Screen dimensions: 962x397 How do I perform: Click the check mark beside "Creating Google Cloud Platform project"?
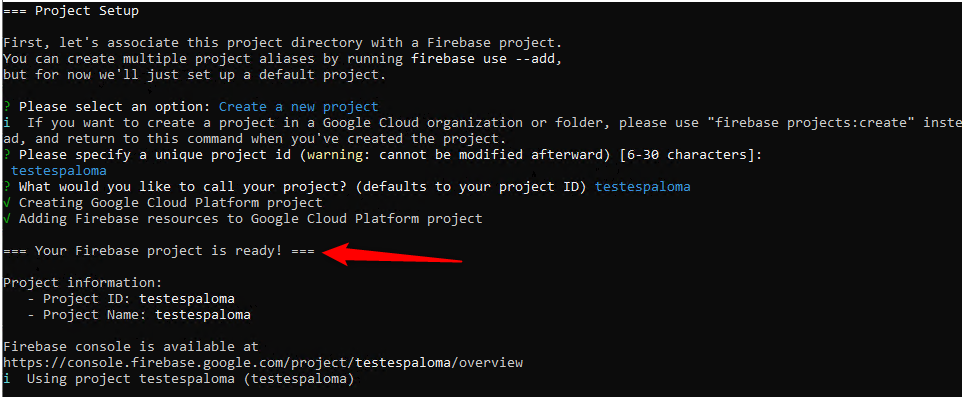7,202
